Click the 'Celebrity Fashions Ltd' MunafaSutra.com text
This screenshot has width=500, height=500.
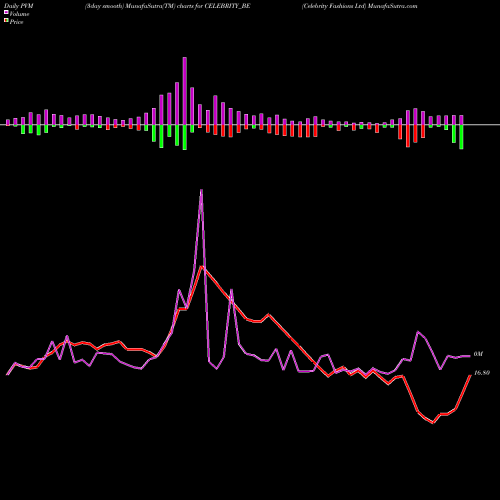click(x=359, y=6)
